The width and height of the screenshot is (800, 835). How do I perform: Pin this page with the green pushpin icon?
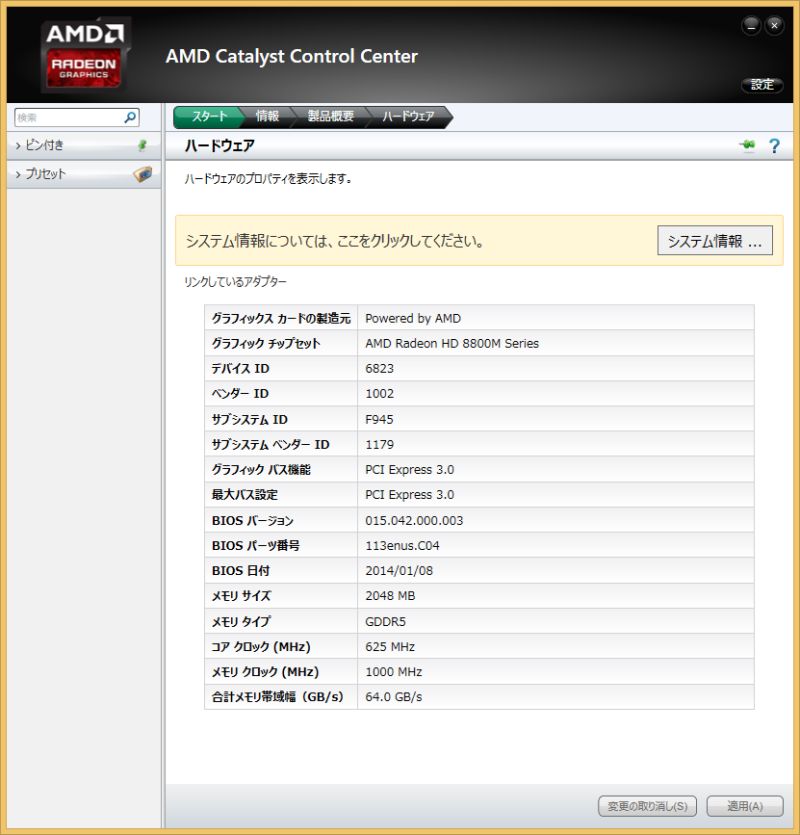[x=748, y=145]
